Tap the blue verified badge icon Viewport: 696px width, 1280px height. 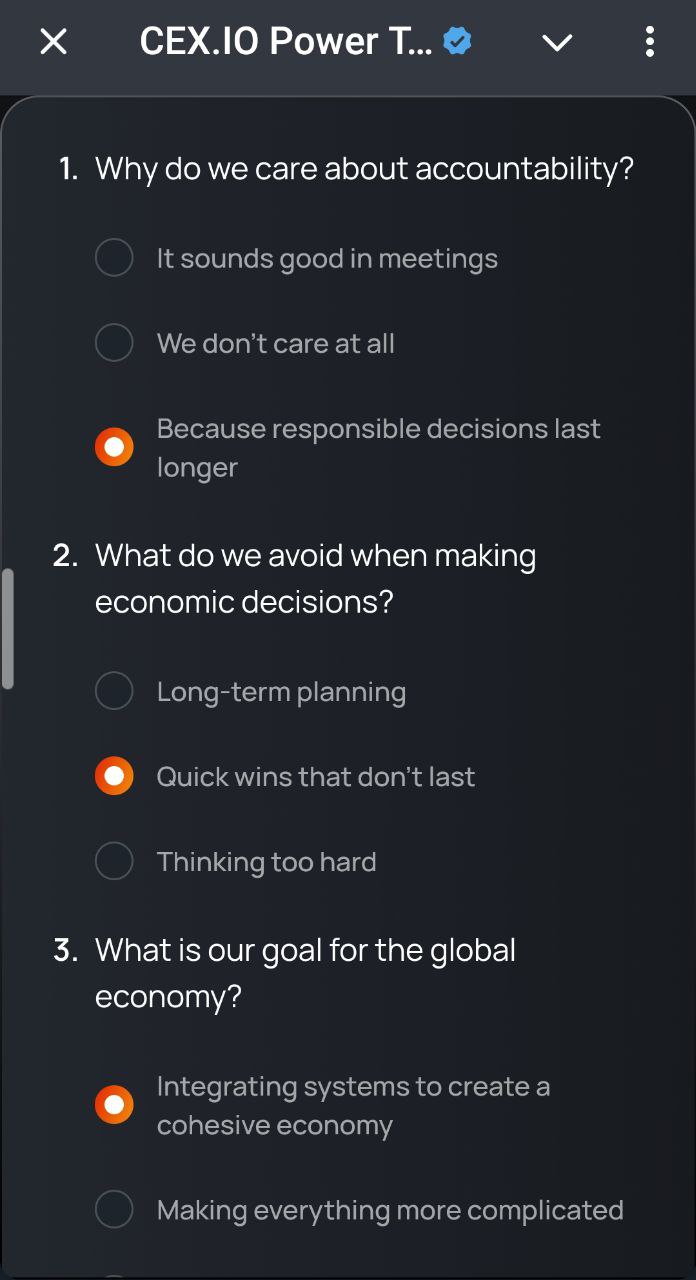tap(457, 42)
